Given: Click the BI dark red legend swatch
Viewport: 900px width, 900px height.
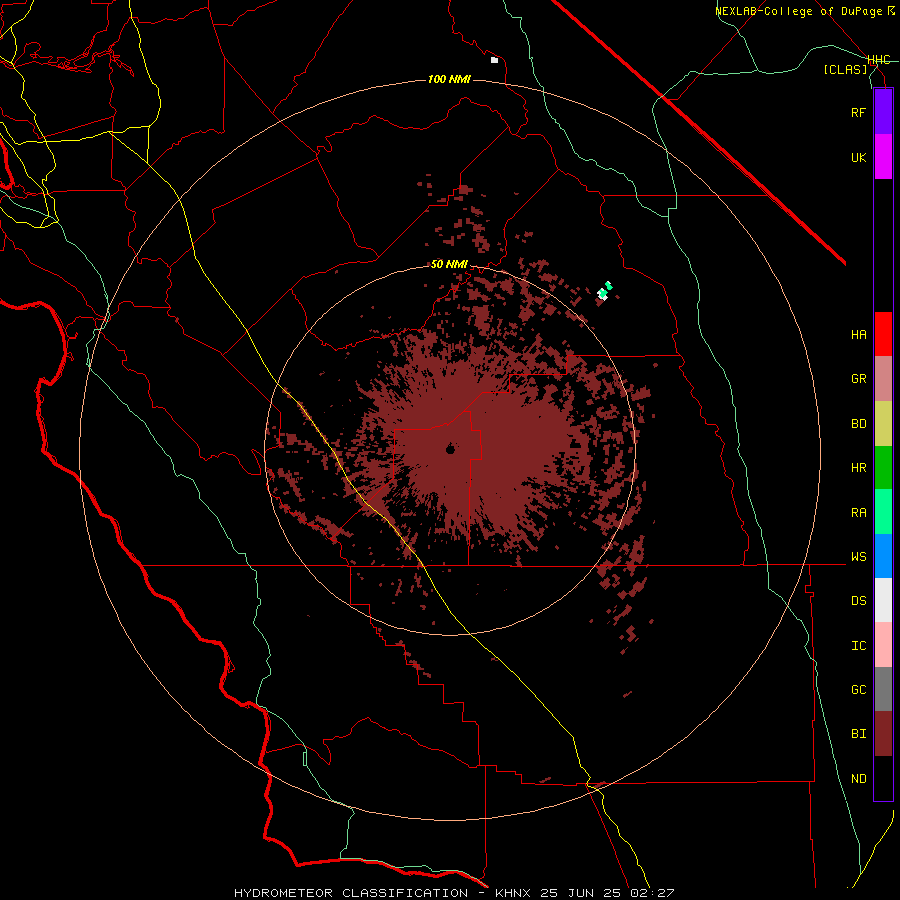Looking at the screenshot, I should [883, 734].
